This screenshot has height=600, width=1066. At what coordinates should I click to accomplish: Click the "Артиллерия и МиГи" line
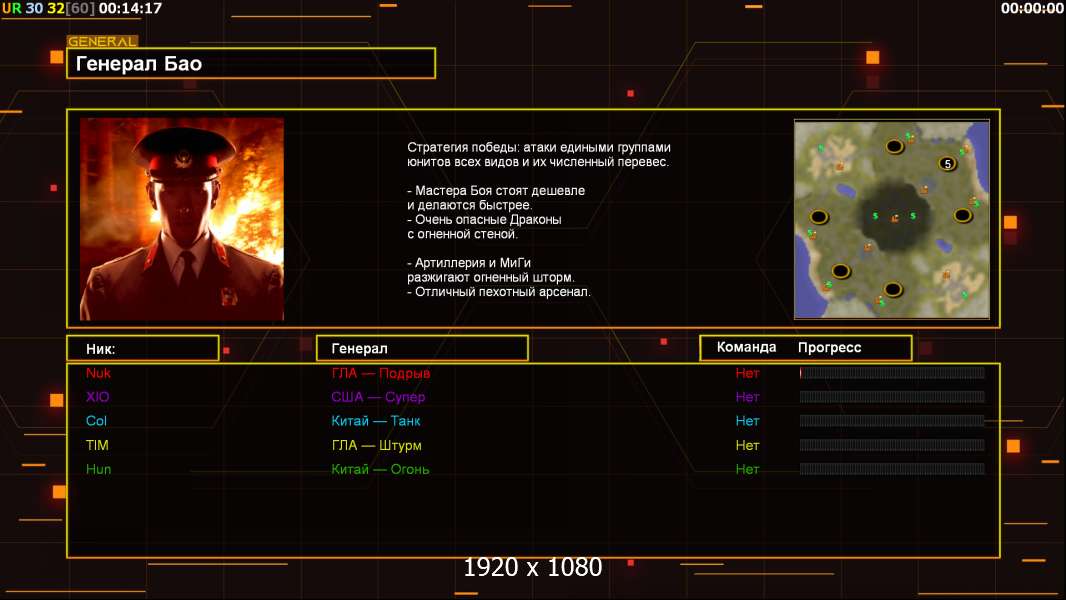469,262
